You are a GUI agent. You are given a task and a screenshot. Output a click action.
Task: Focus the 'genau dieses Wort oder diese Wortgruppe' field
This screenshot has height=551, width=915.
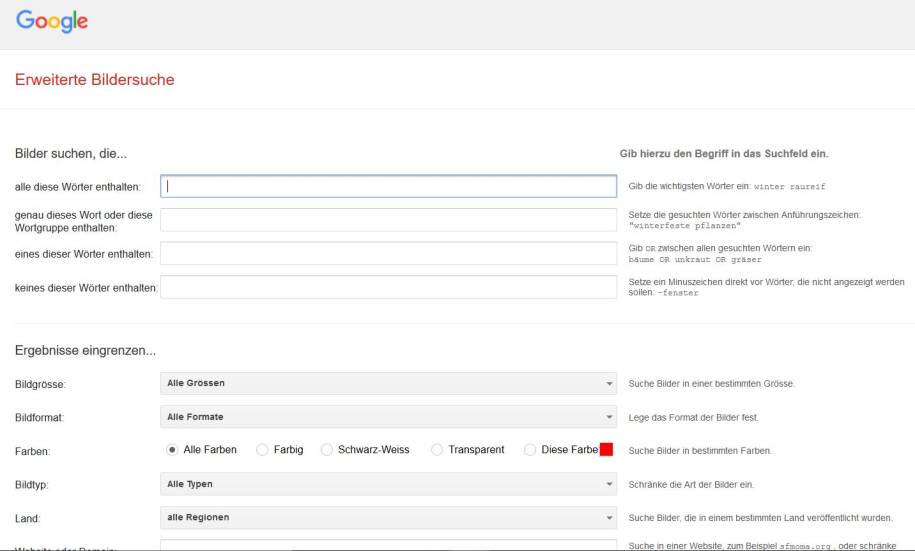[388, 220]
